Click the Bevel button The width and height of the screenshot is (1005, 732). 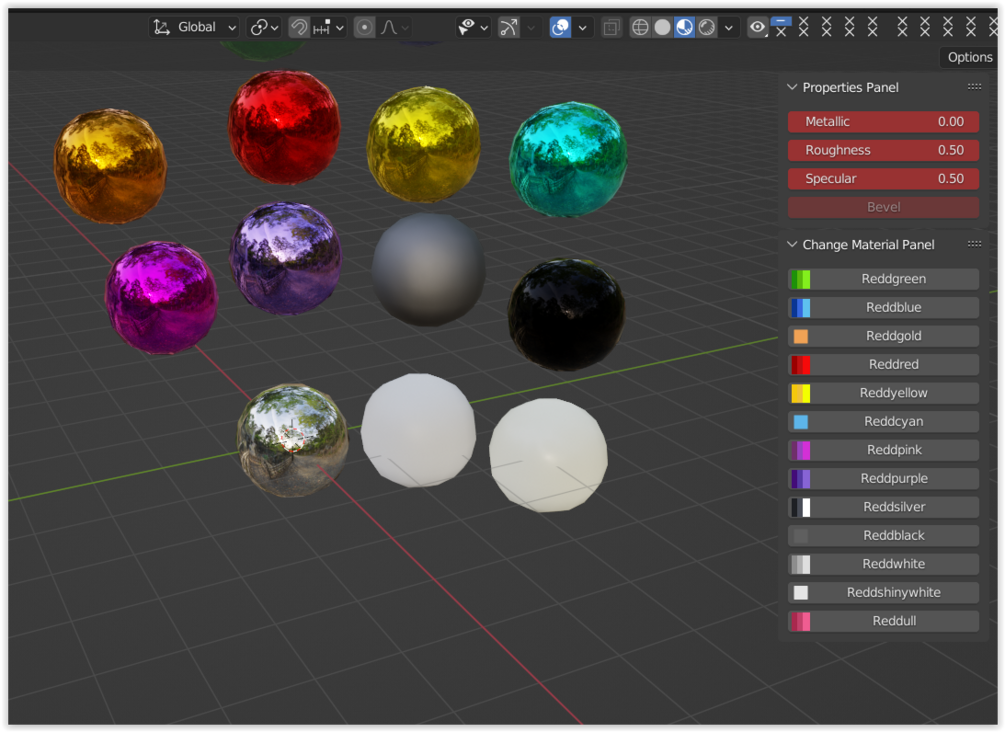pyautogui.click(x=883, y=207)
